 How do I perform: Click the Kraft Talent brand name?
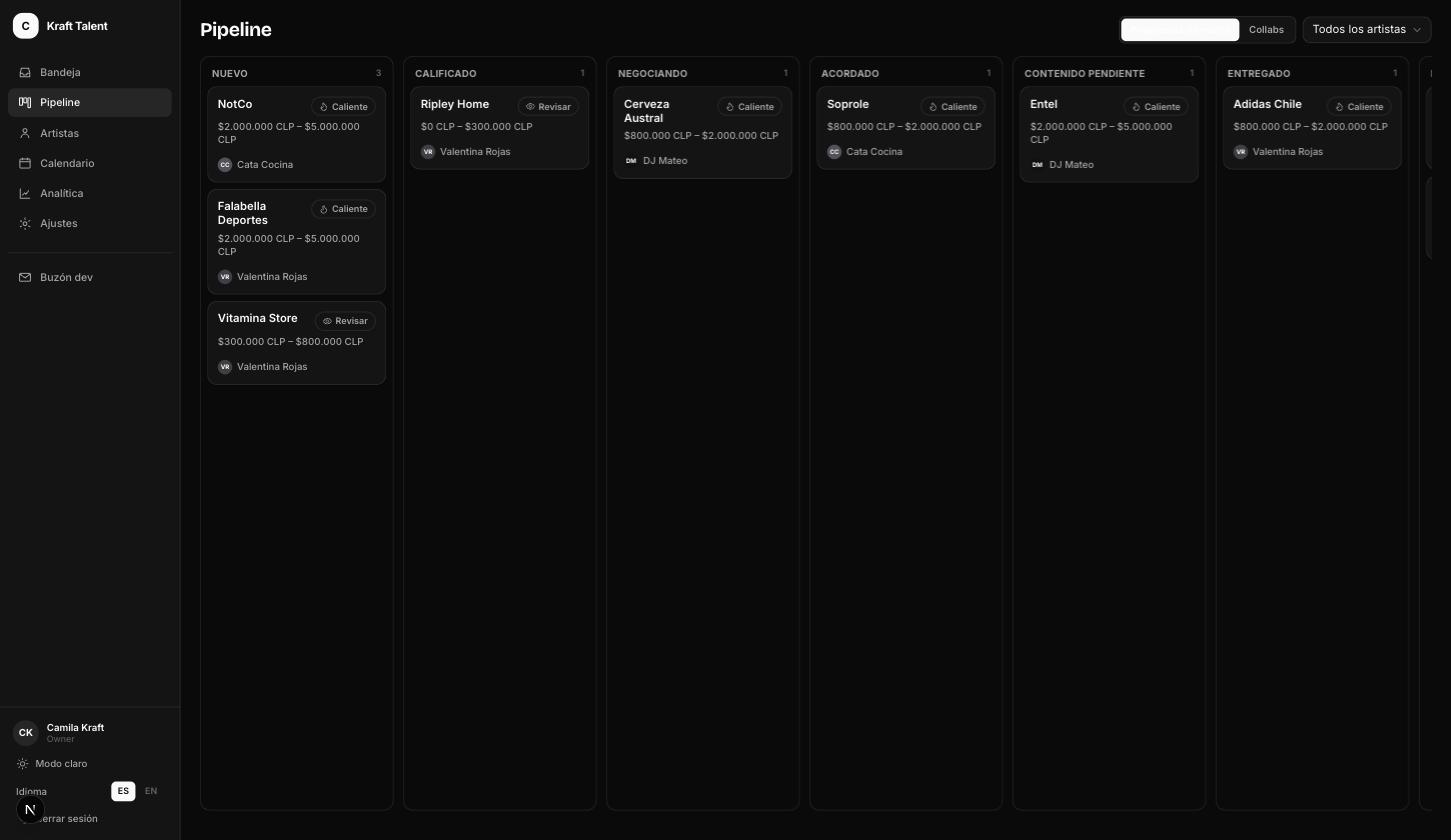coord(77,26)
